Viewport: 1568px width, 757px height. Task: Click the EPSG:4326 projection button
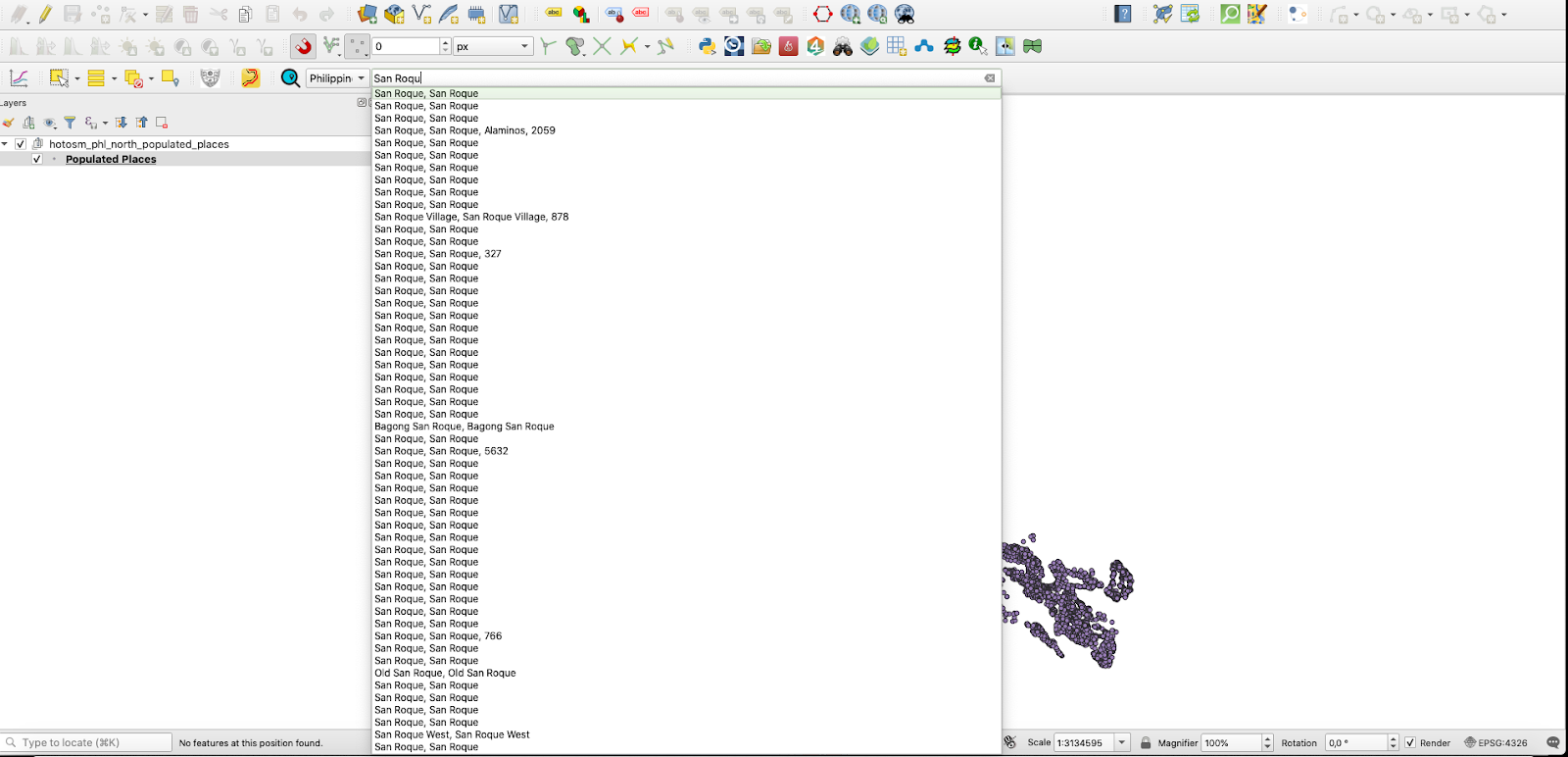[1495, 743]
